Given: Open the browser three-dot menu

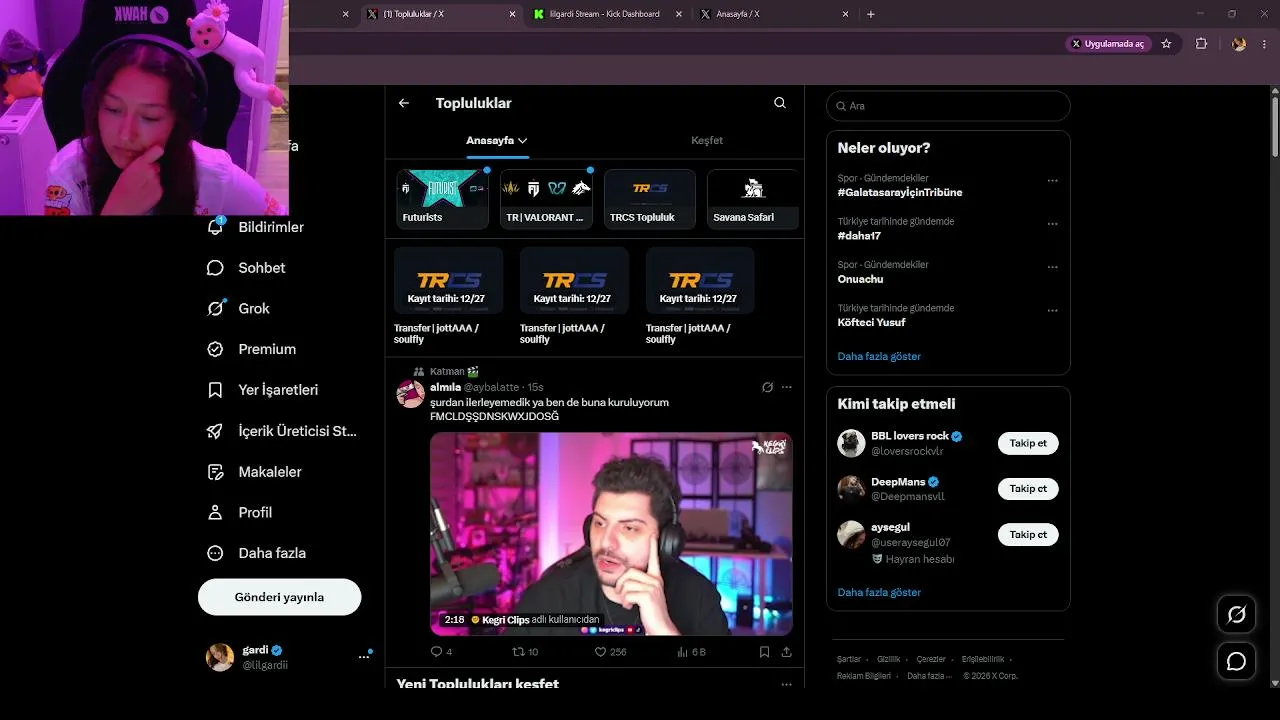Looking at the screenshot, I should (x=1265, y=44).
